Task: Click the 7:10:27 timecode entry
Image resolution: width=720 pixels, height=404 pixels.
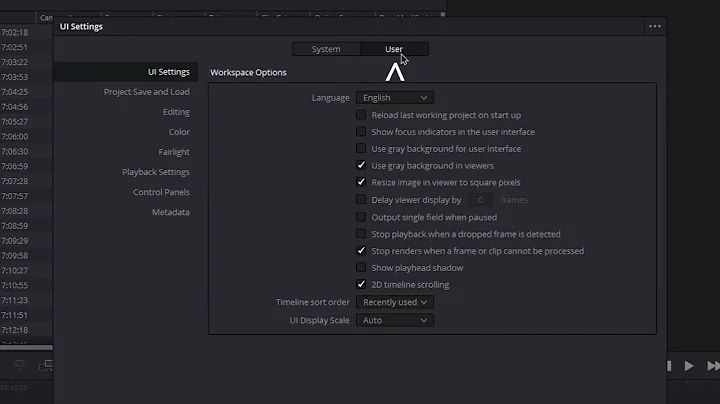Action: click(15, 270)
